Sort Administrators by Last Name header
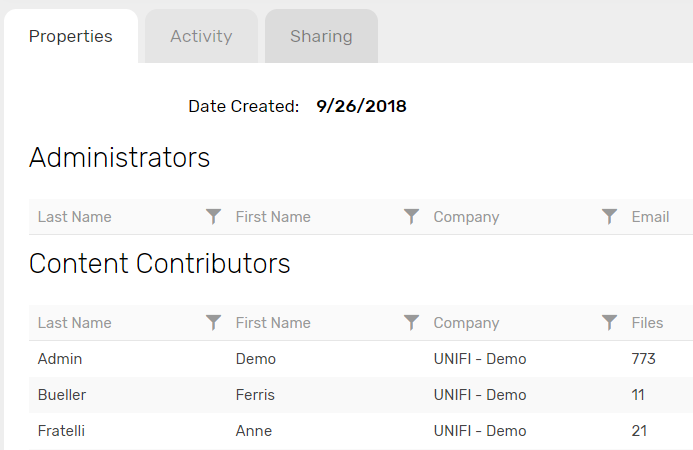This screenshot has width=693, height=450. click(75, 217)
